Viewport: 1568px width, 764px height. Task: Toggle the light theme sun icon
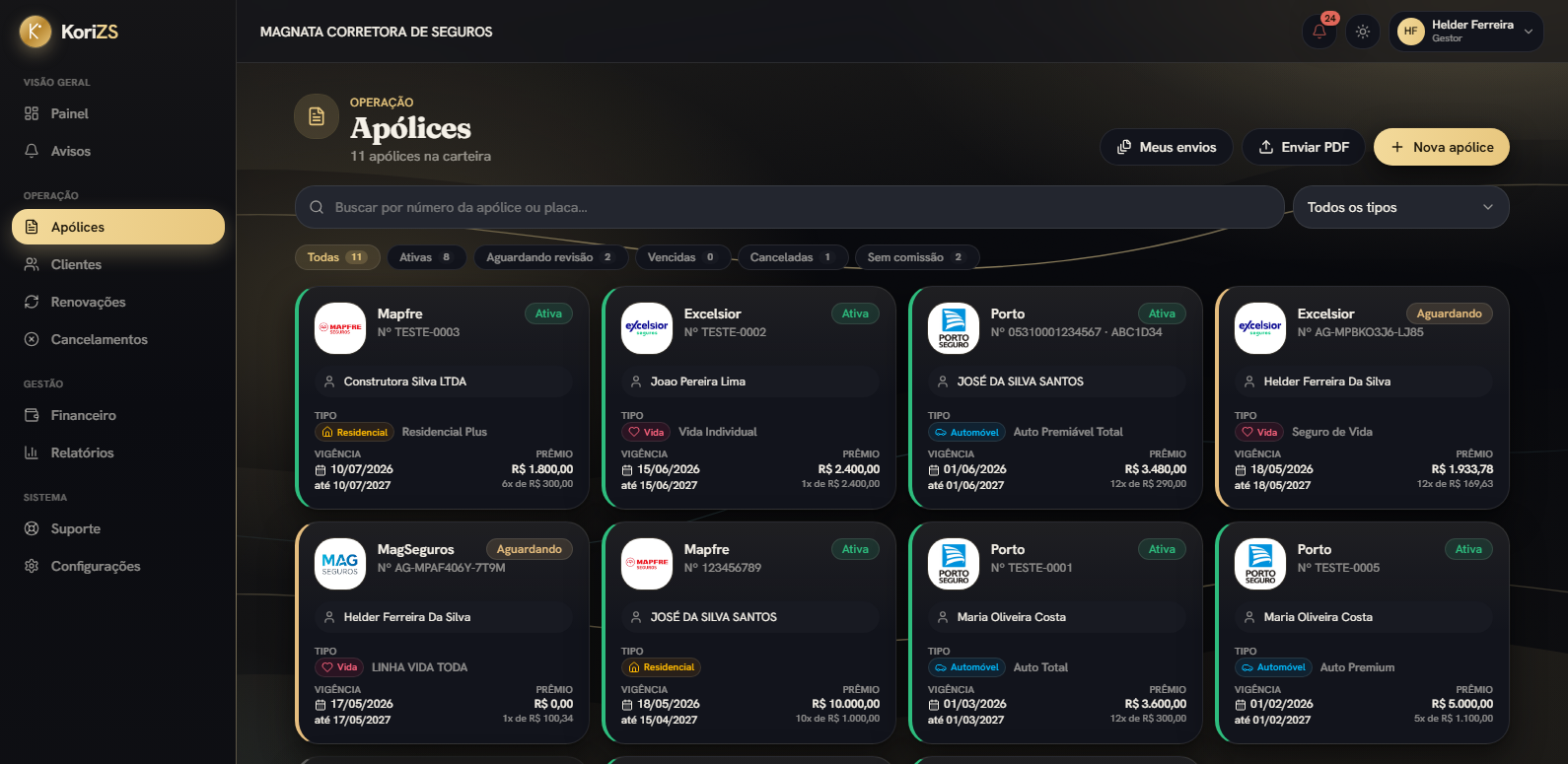point(1363,32)
